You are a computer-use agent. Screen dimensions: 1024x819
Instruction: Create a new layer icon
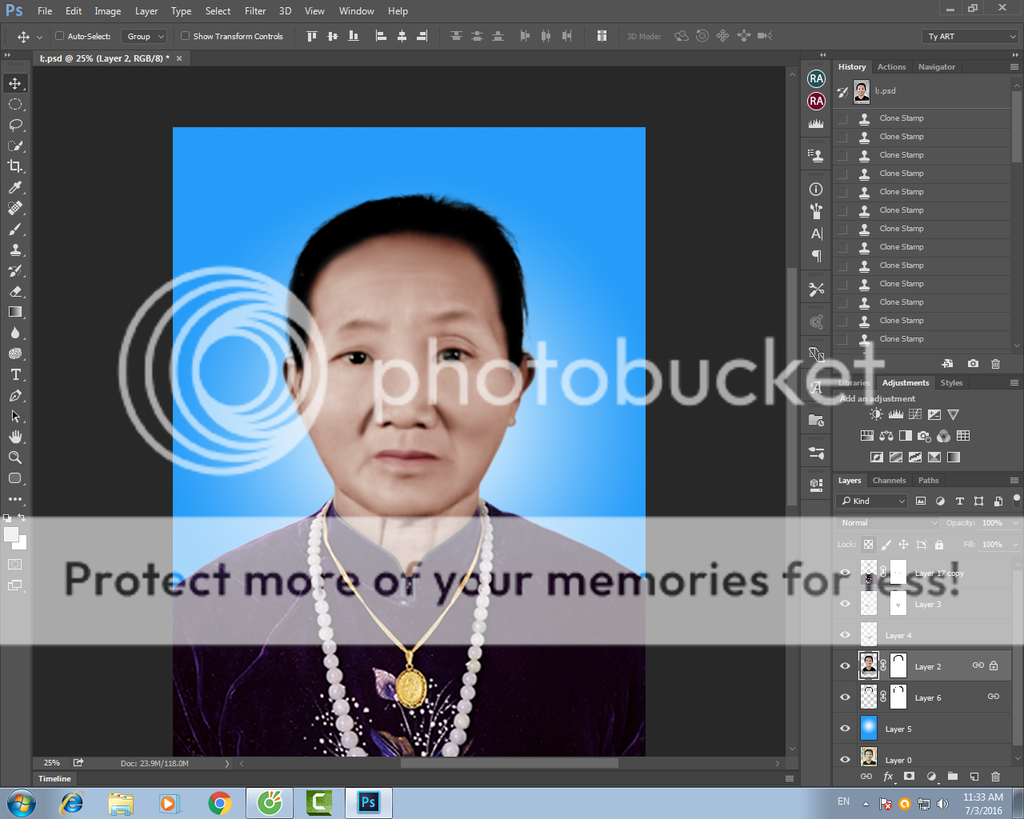pyautogui.click(x=974, y=776)
